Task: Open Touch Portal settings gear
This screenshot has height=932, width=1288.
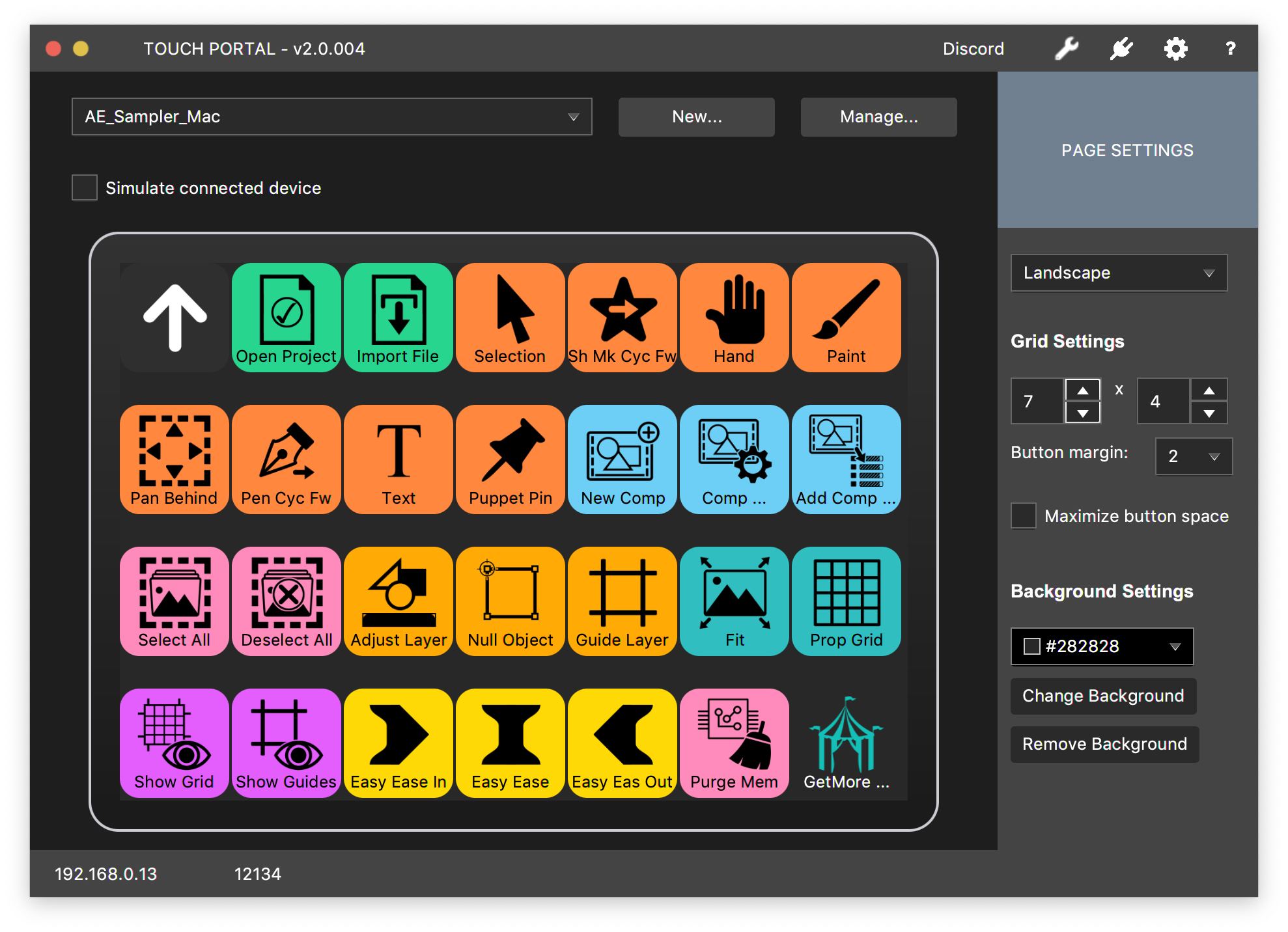Action: tap(1176, 48)
